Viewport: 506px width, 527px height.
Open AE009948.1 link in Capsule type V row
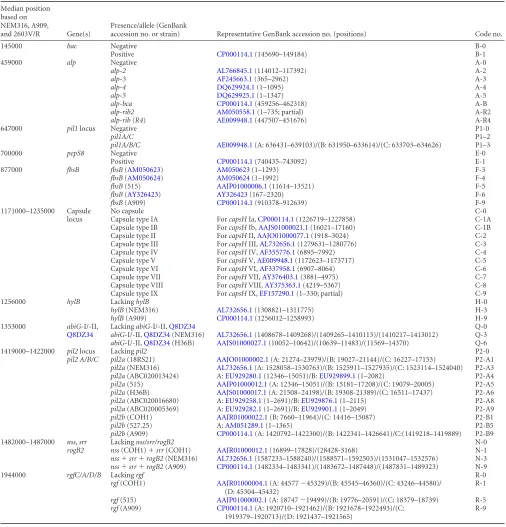coord(275,260)
